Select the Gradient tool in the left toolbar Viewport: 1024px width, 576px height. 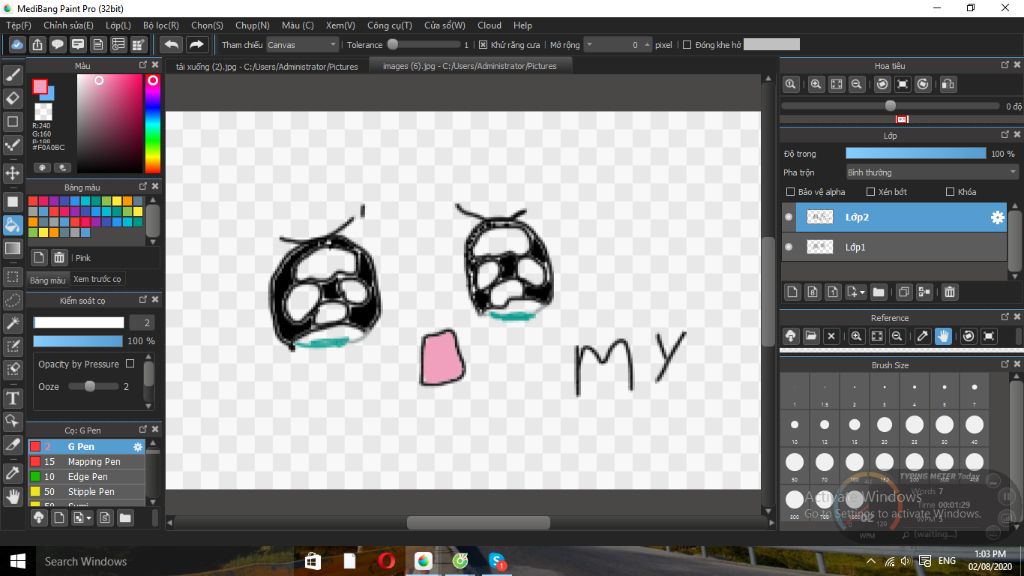click(12, 248)
